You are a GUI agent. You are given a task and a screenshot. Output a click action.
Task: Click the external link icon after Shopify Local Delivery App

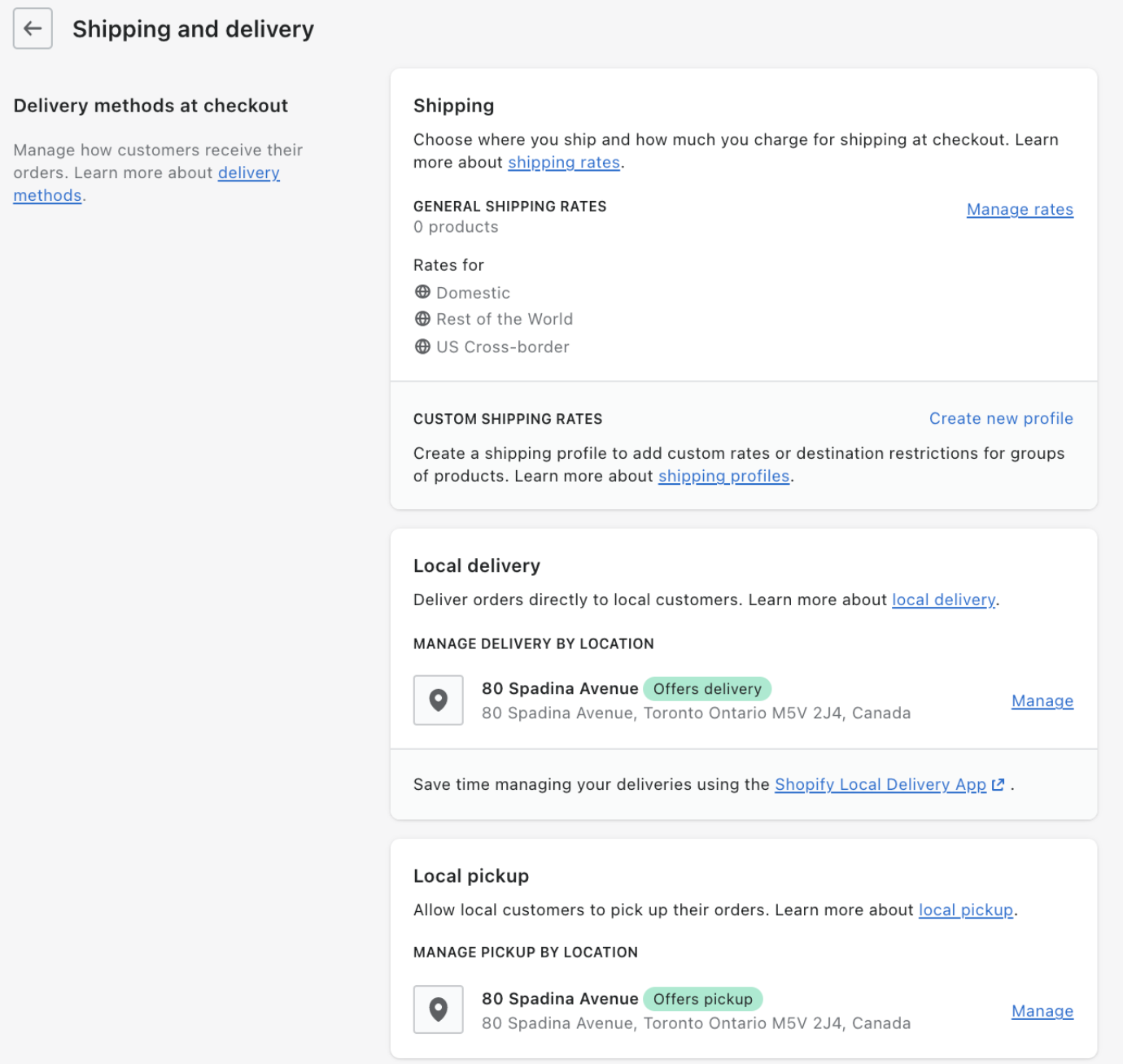pos(998,784)
